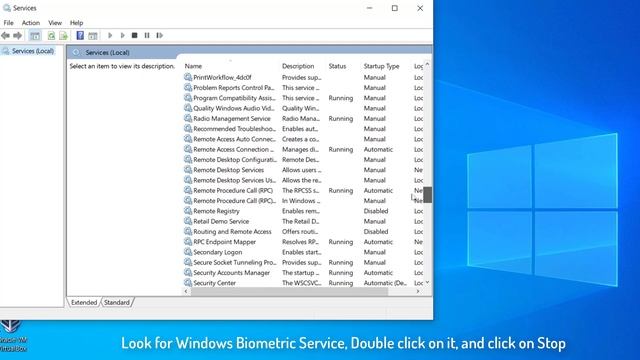
Task: Click the Restart Service icon
Action: 160,36
